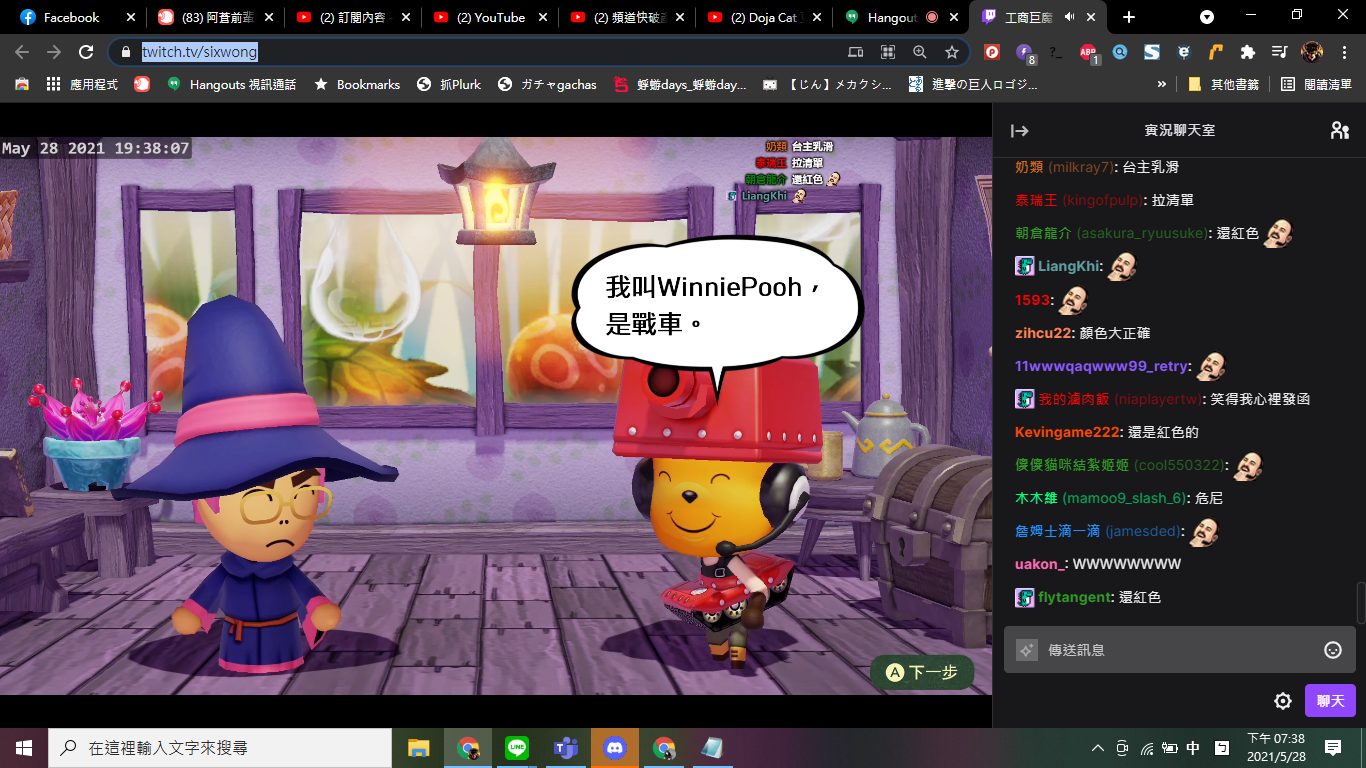Screen dimensions: 1366x768
Task: Expand the hidden bookmarks chevron
Action: click(1162, 85)
